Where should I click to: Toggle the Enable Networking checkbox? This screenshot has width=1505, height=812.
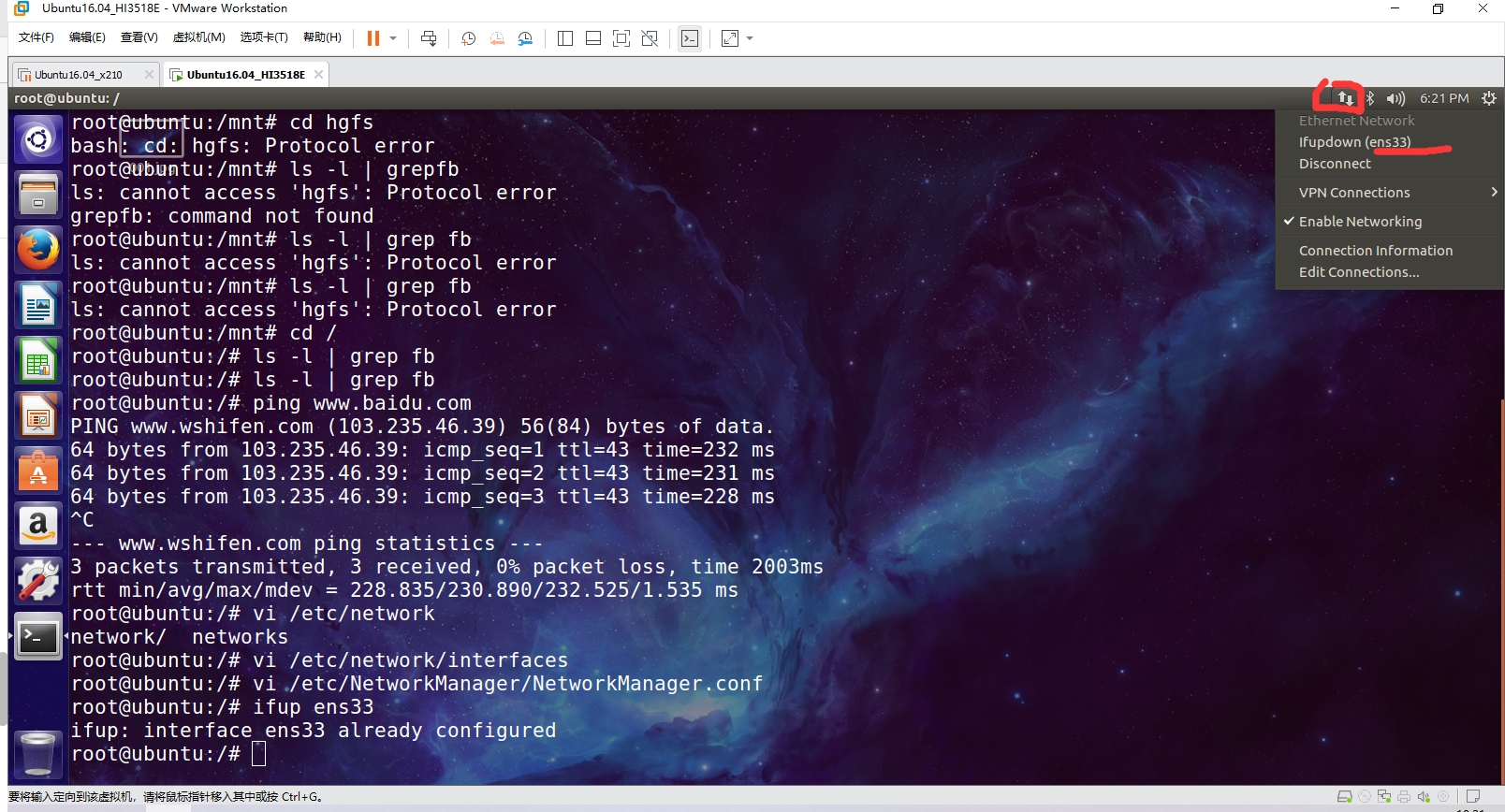pyautogui.click(x=1390, y=222)
